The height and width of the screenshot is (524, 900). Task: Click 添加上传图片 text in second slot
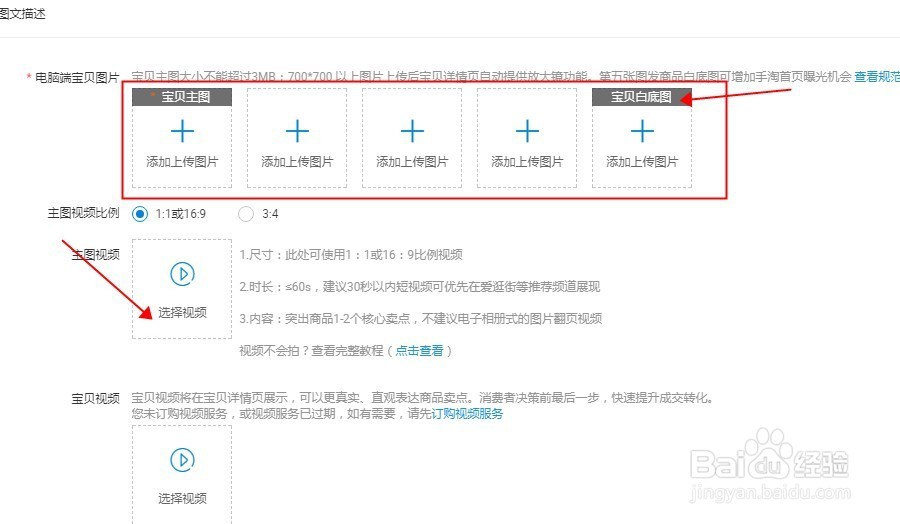coord(297,162)
